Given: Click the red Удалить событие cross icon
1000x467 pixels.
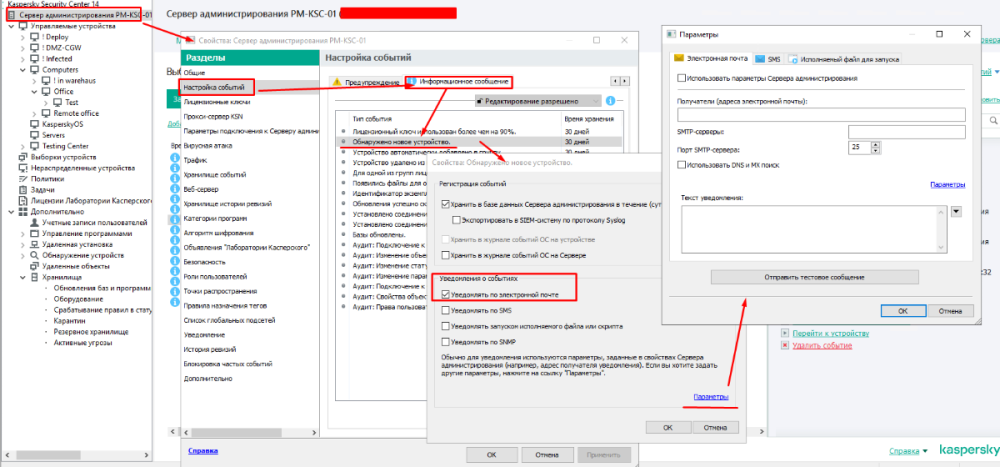Looking at the screenshot, I should click(x=785, y=345).
